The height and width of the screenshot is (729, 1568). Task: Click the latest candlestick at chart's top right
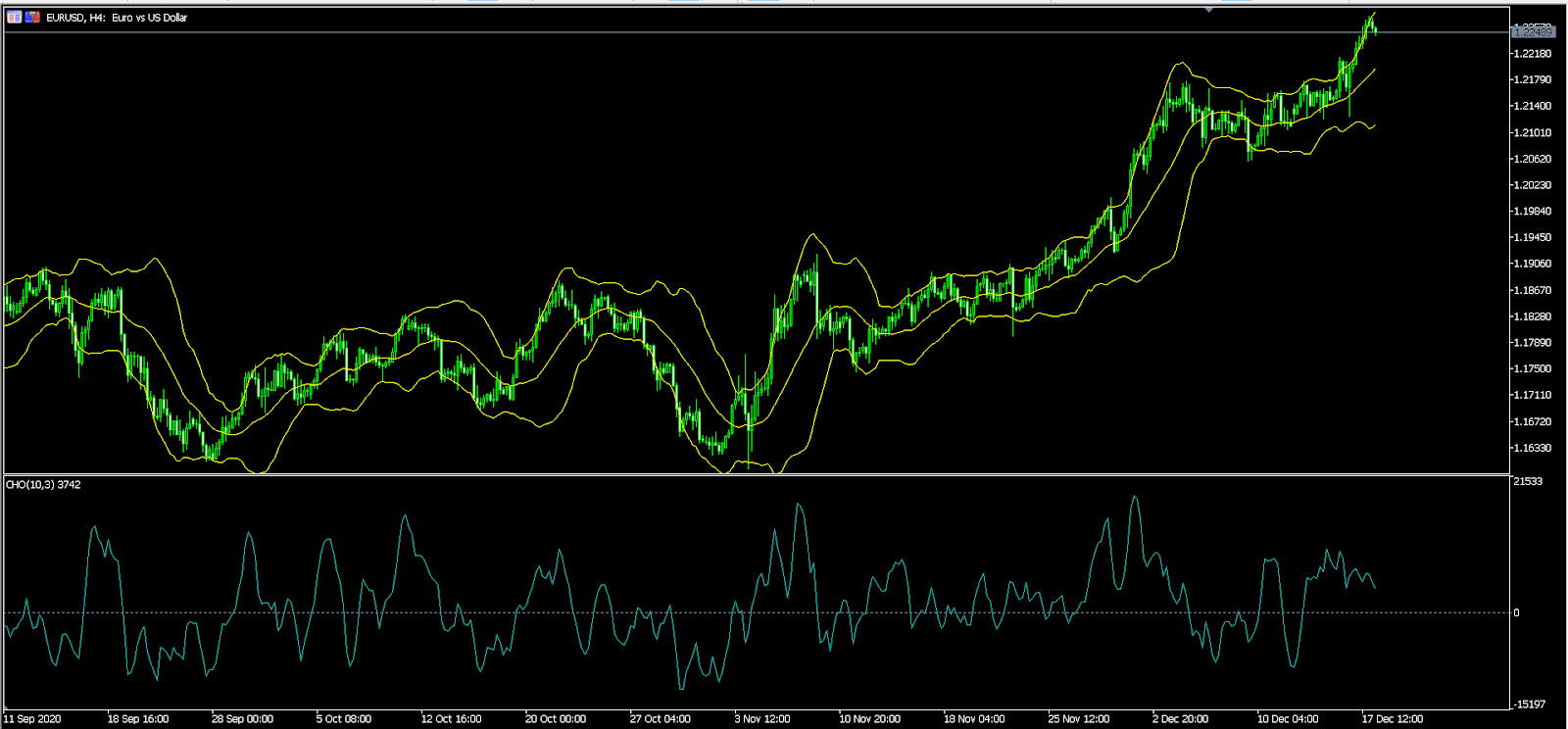pos(1375,29)
